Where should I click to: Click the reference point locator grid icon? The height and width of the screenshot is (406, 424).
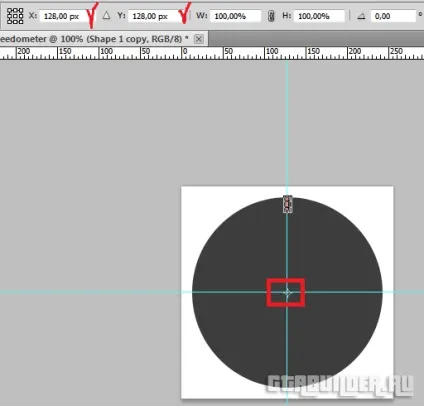[15, 16]
